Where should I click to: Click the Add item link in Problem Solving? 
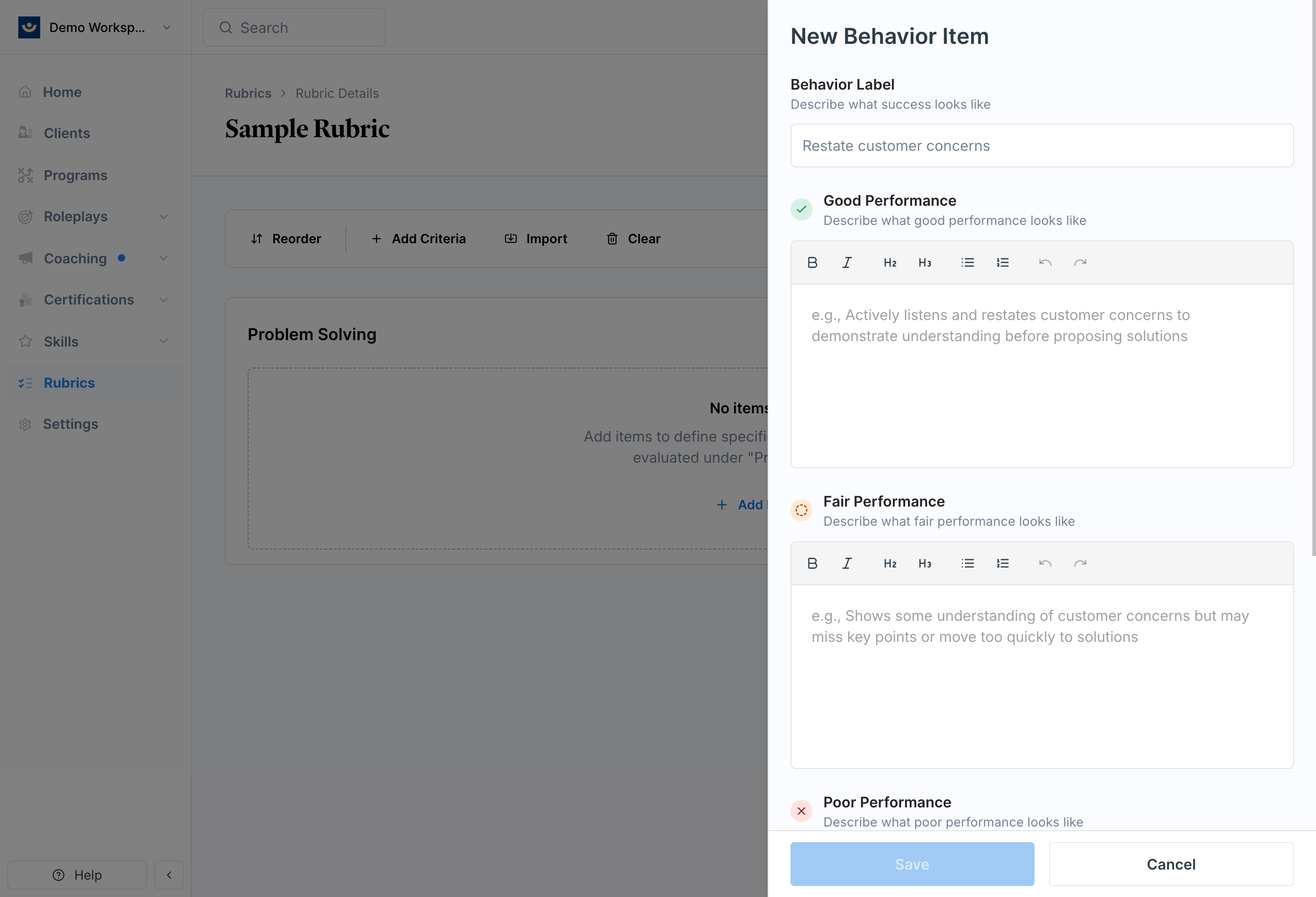(x=742, y=505)
